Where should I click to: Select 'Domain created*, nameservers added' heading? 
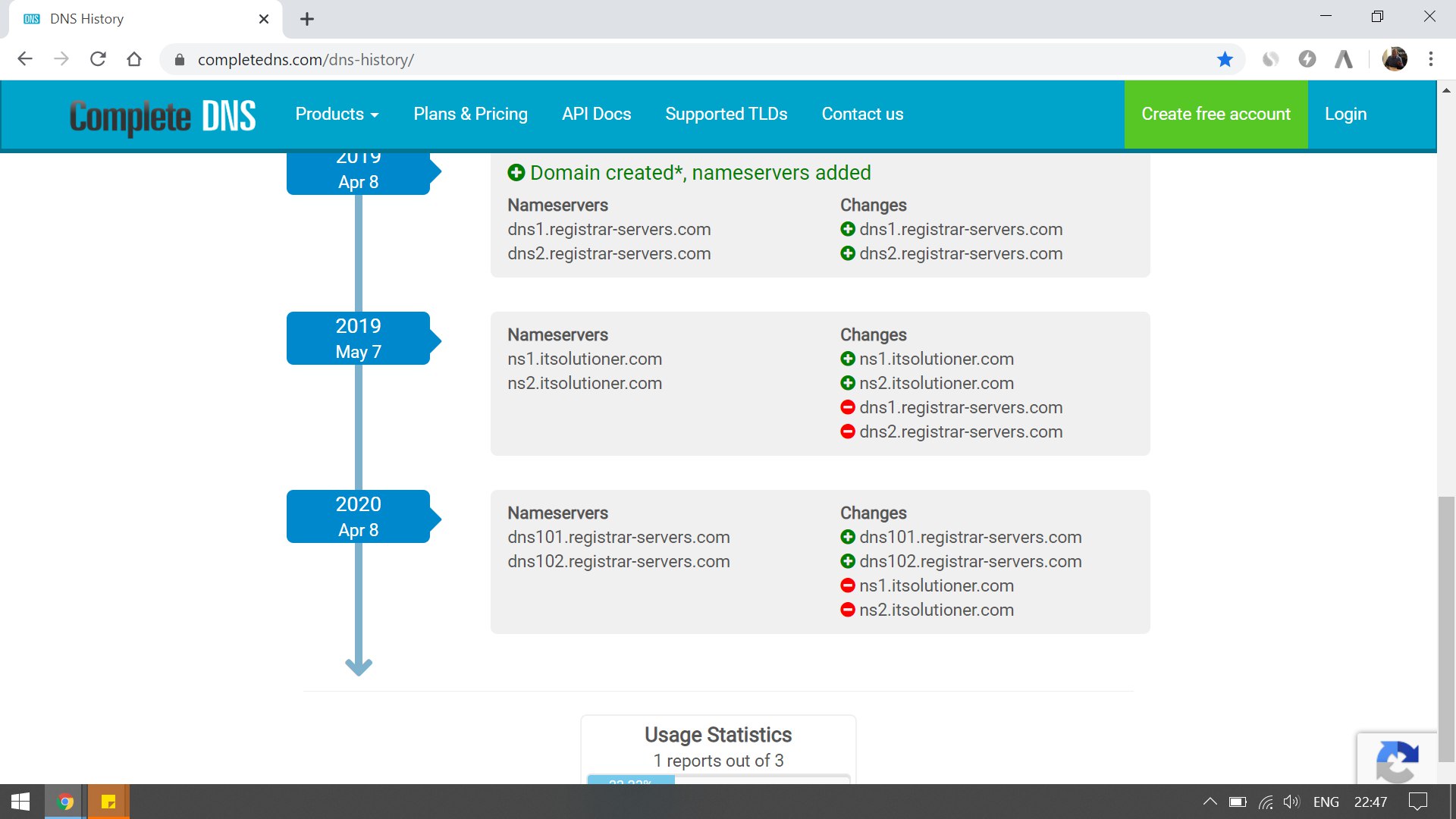[x=700, y=173]
